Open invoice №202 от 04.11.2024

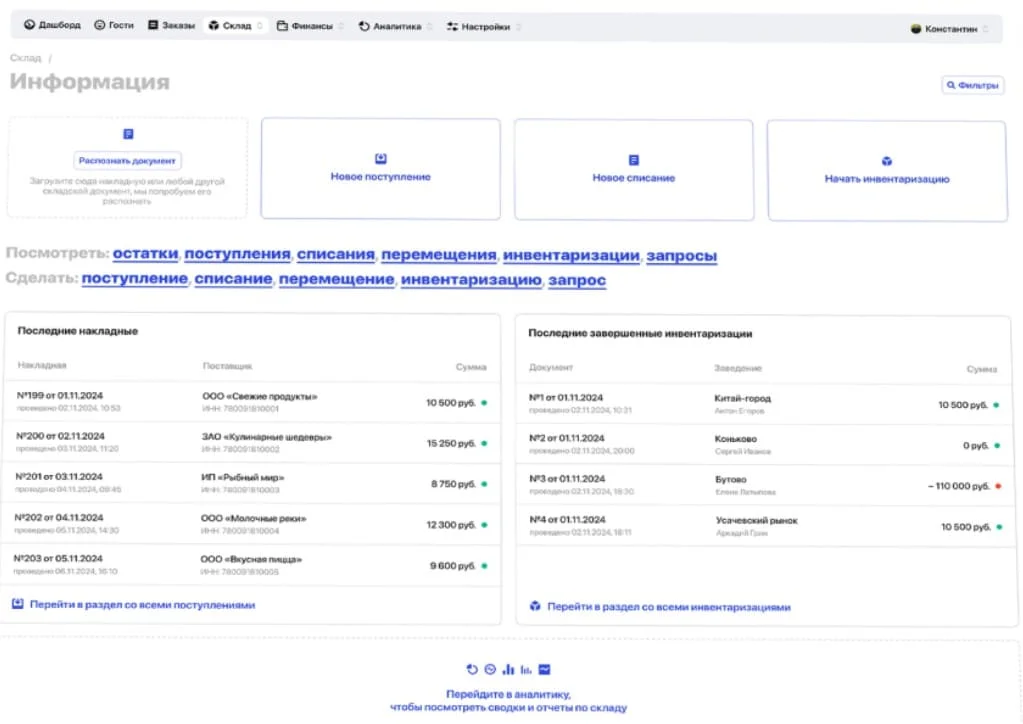tap(59, 517)
